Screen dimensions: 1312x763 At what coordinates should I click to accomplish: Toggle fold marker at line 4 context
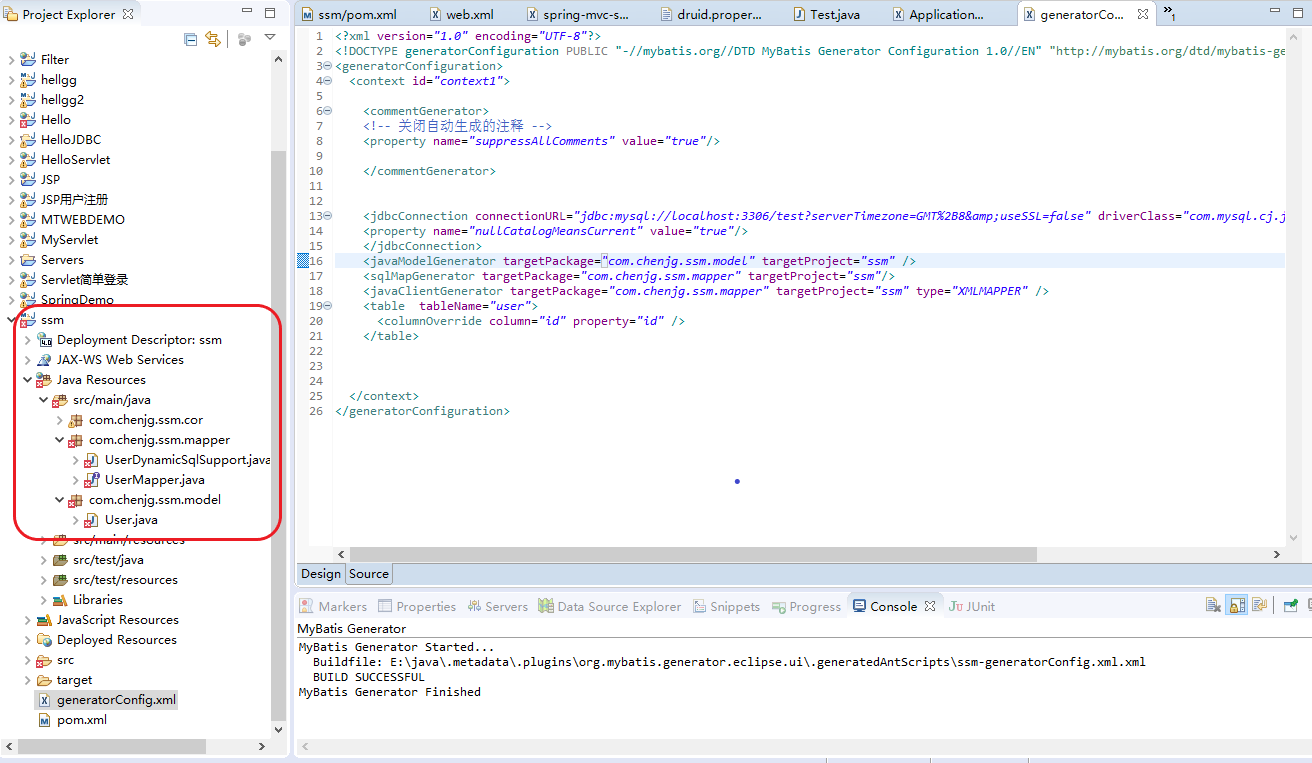329,81
